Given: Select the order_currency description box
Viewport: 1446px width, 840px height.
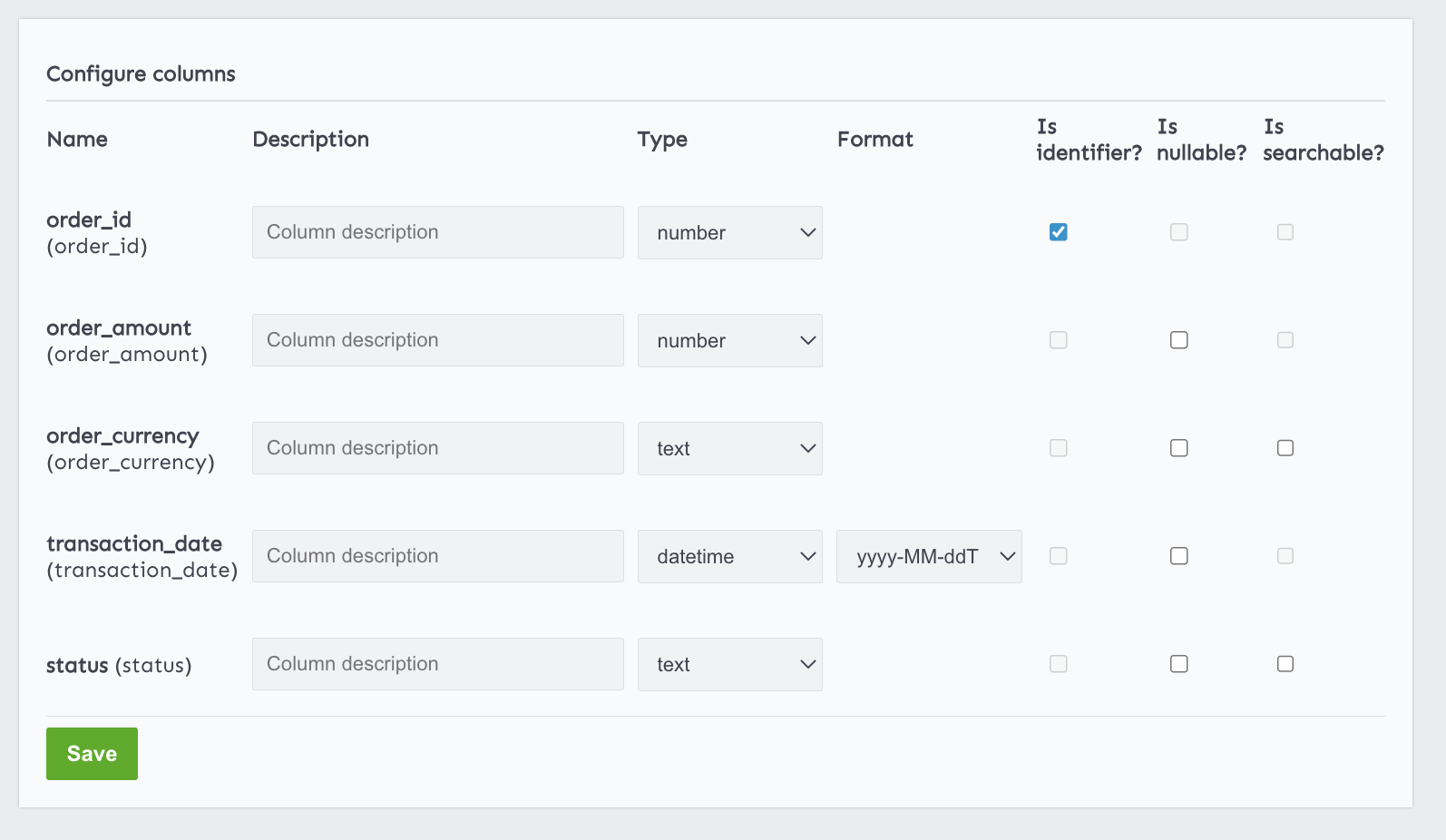Looking at the screenshot, I should 437,448.
